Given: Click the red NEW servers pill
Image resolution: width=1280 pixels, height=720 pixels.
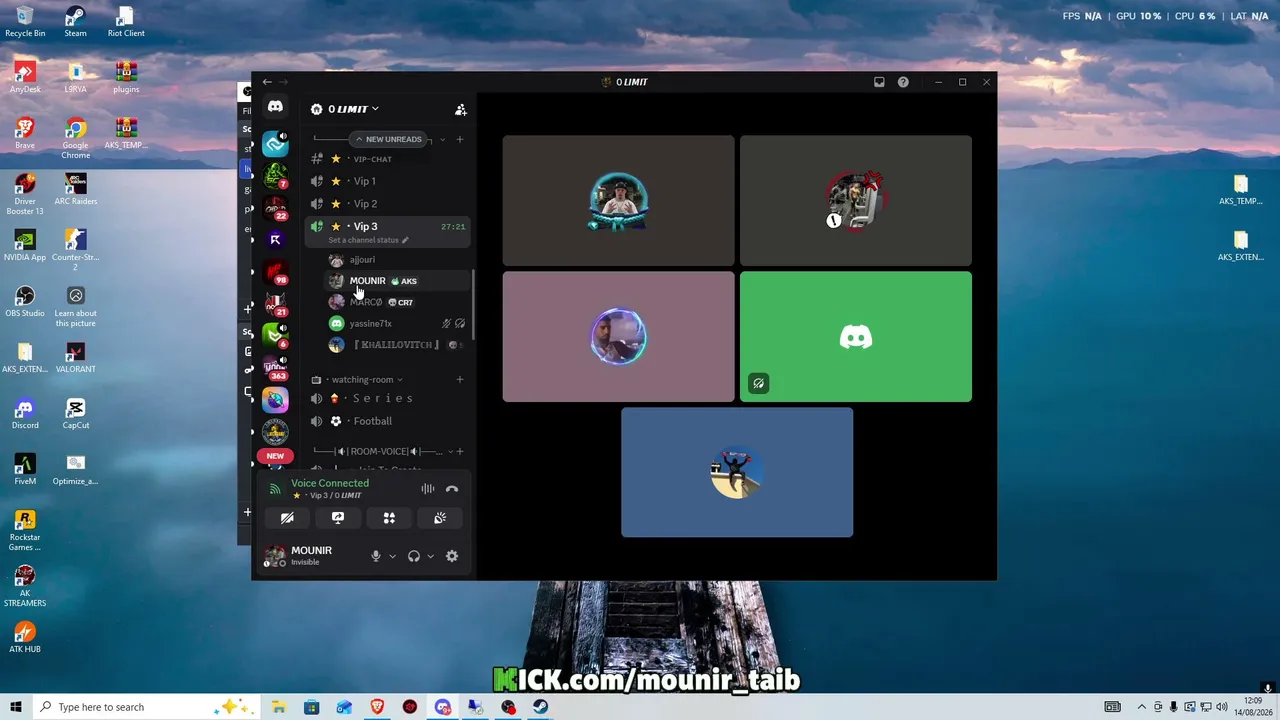Looking at the screenshot, I should (x=275, y=456).
